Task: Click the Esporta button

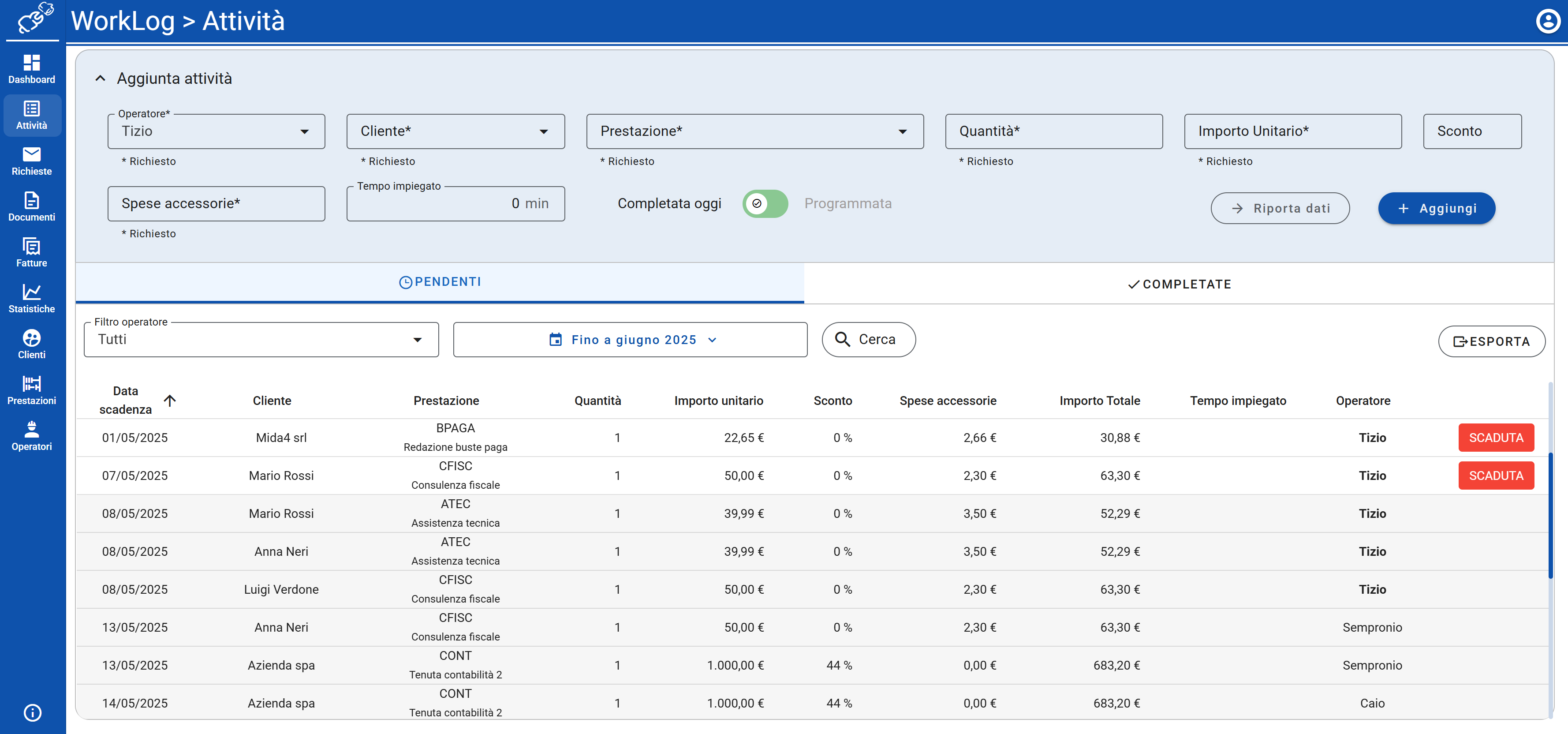Action: (1491, 341)
